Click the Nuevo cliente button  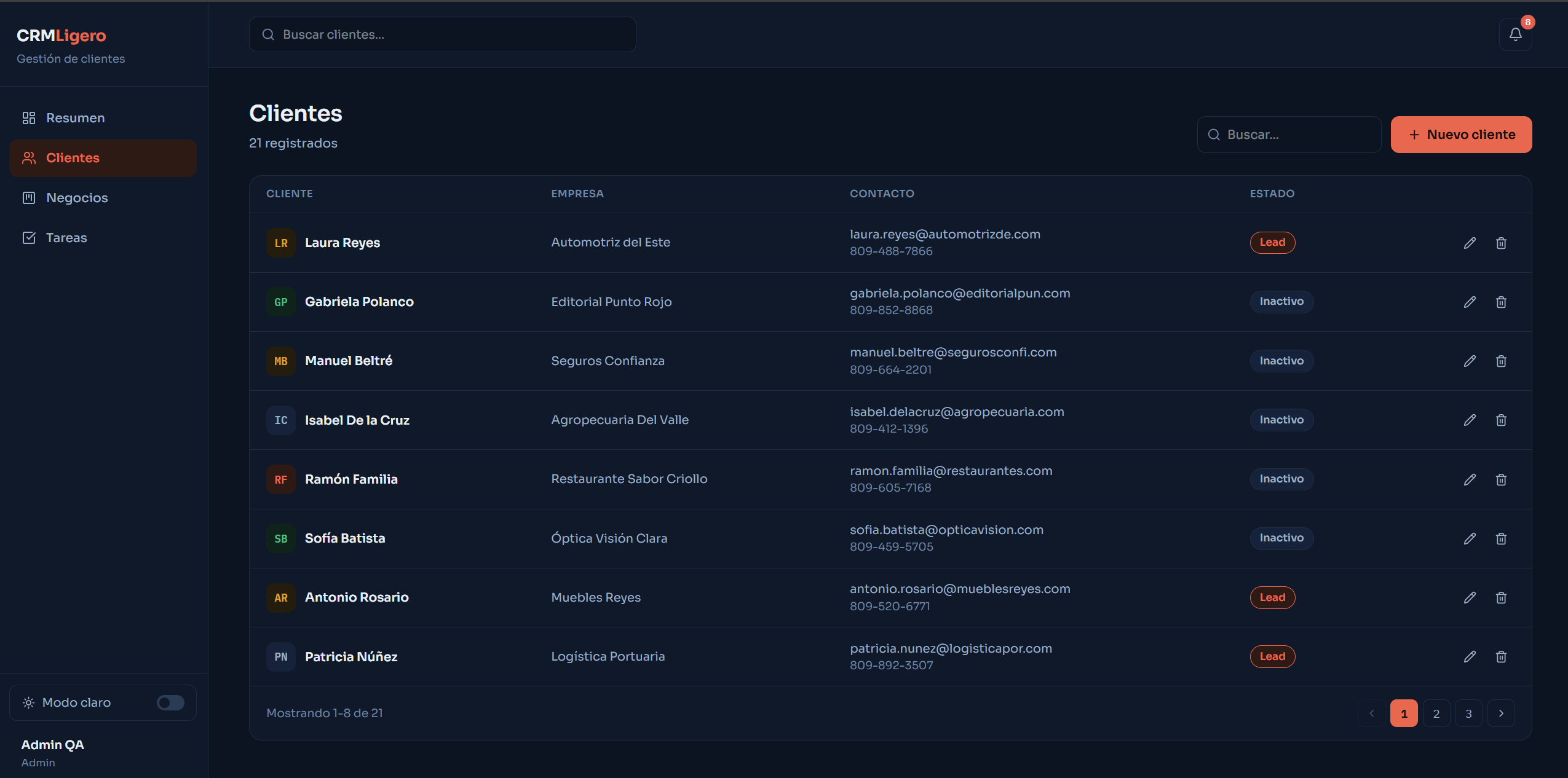(x=1461, y=135)
